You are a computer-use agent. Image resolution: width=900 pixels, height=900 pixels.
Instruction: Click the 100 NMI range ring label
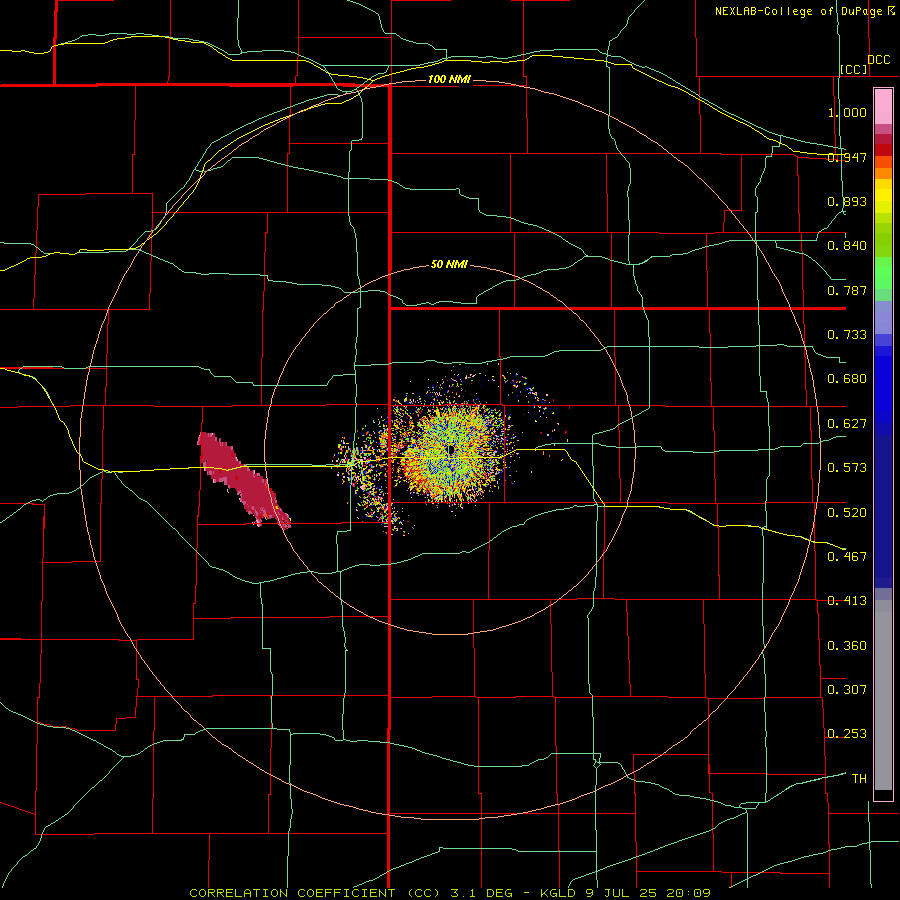(449, 79)
